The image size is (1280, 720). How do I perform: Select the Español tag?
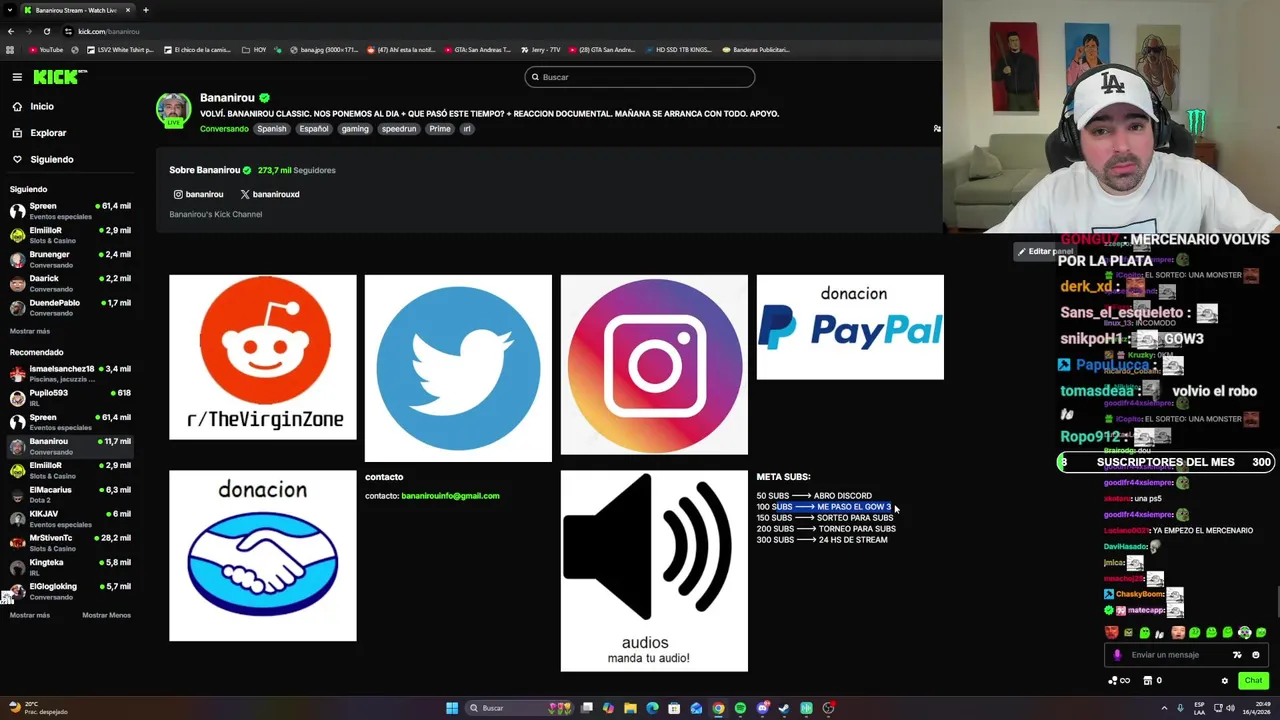(x=313, y=129)
